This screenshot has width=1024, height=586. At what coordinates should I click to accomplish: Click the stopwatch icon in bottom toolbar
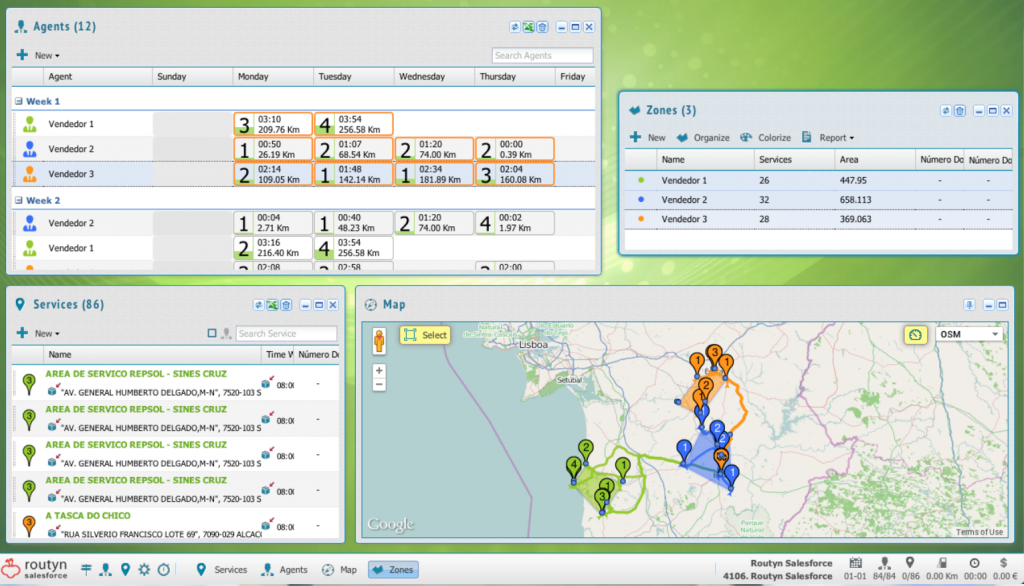pos(163,569)
